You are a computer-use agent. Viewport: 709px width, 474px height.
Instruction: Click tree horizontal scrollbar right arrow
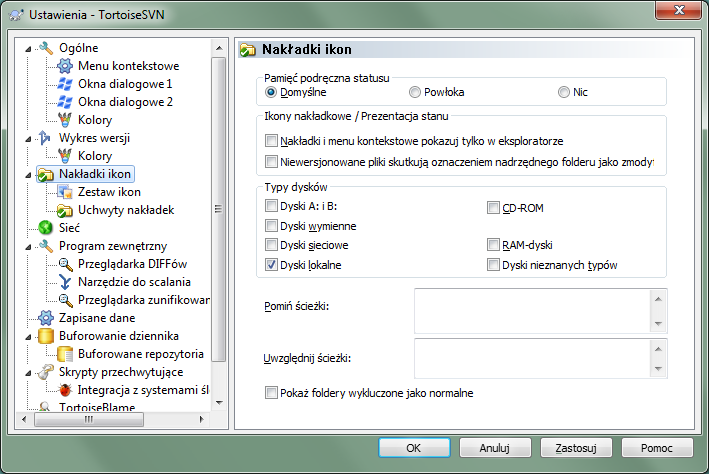coord(202,419)
